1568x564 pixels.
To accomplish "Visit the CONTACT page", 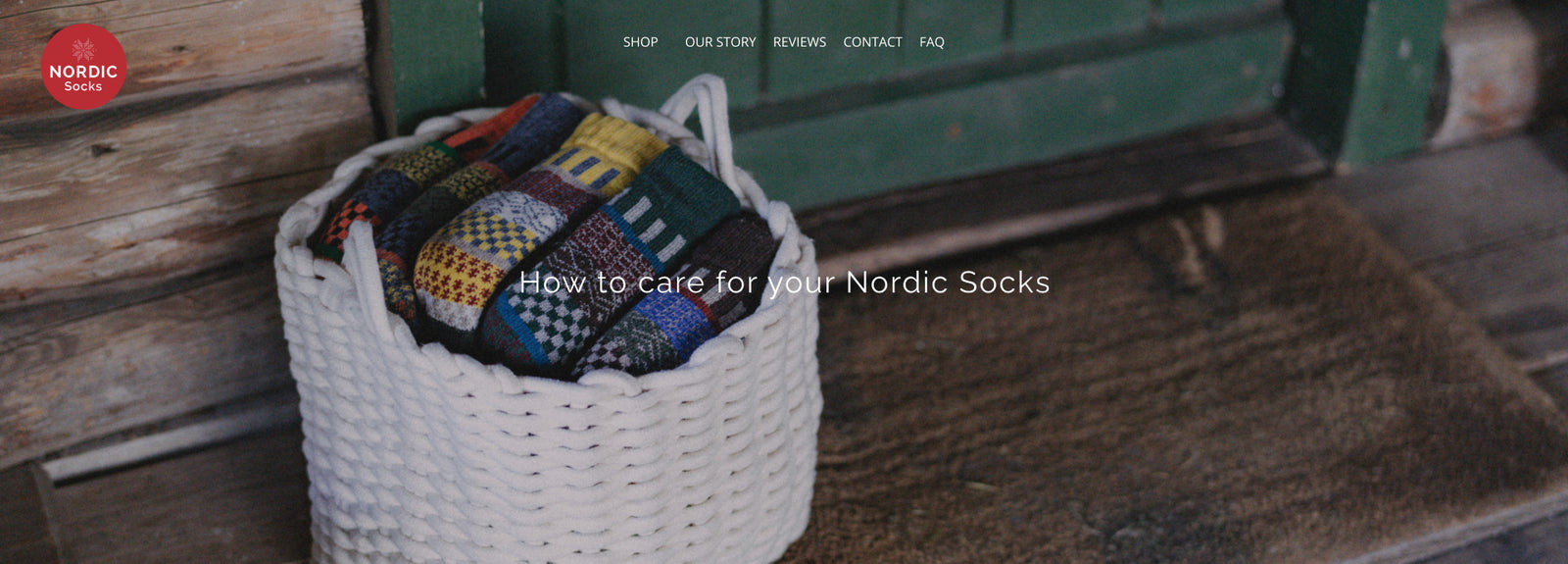I will (x=872, y=42).
